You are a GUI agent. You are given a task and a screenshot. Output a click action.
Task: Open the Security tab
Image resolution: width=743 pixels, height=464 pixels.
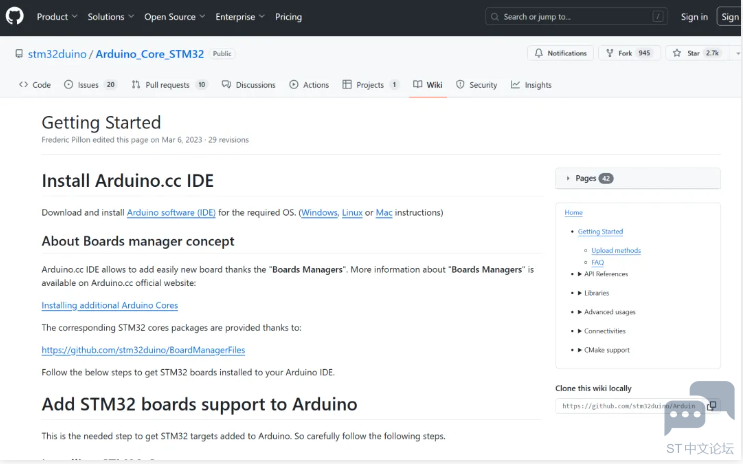pos(477,85)
